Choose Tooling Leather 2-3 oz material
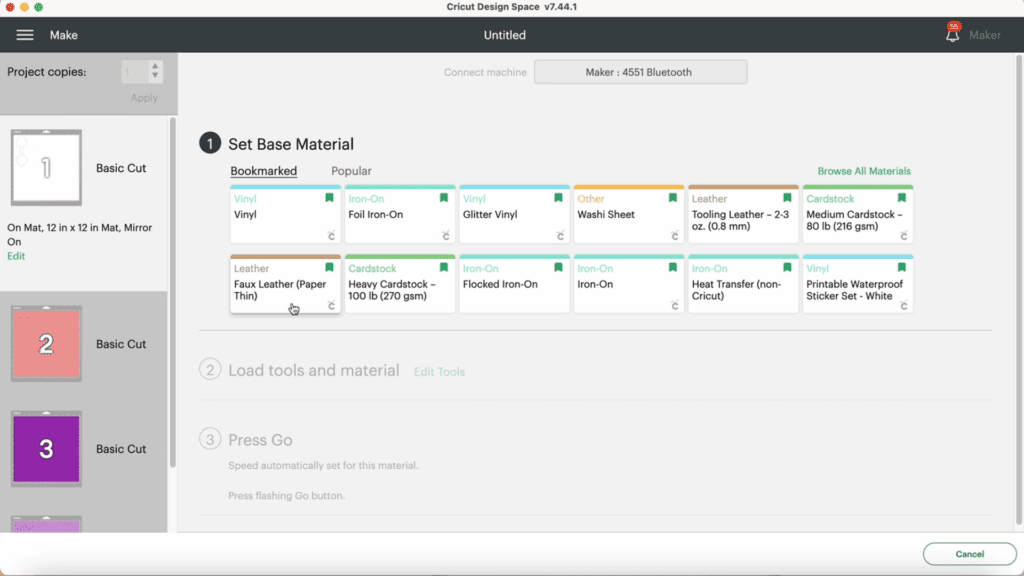 (743, 214)
